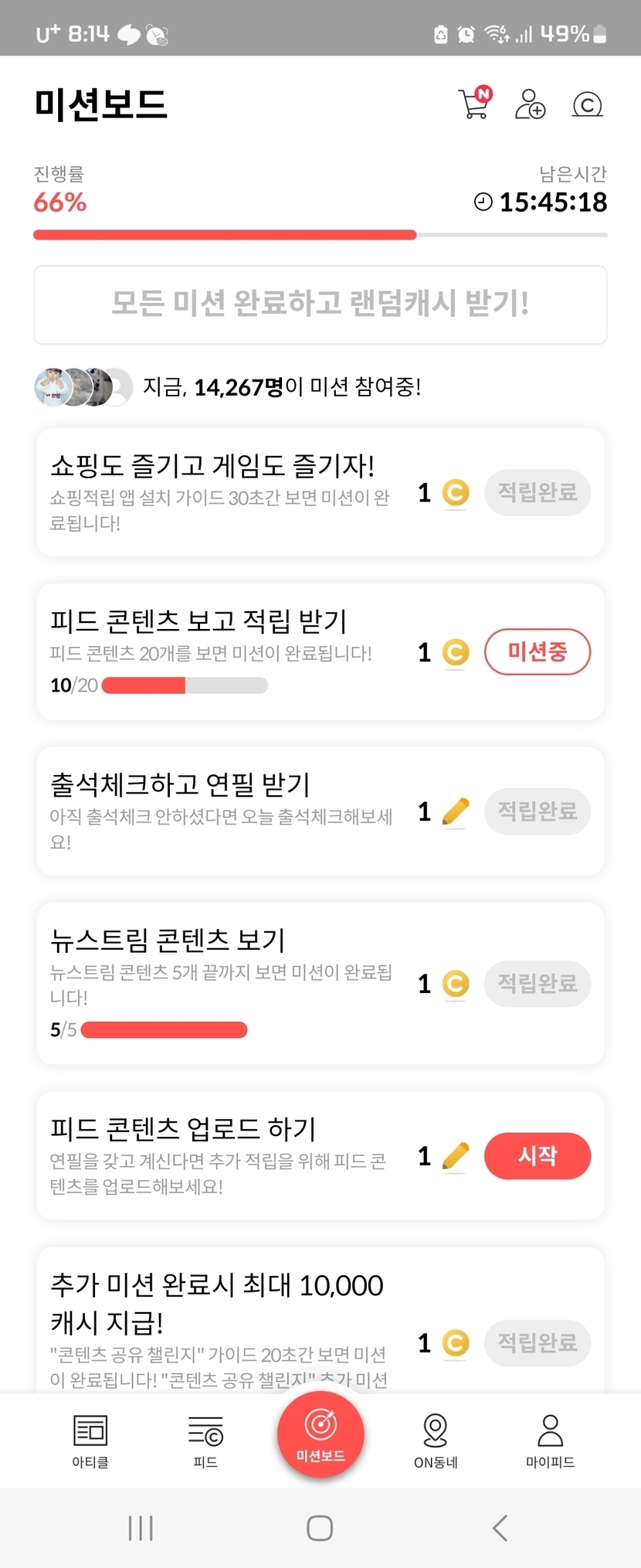Tap the center 미션보드 button
The image size is (641, 1568).
[320, 1434]
